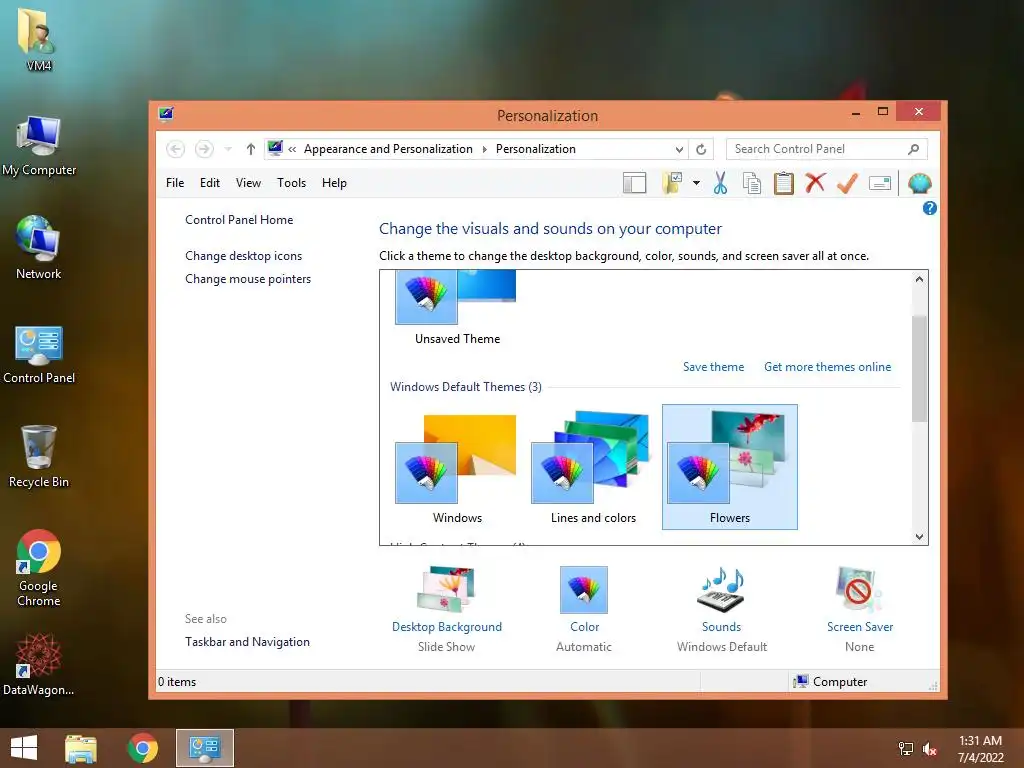Click the Save theme link
Image resolution: width=1024 pixels, height=768 pixels.
[713, 367]
